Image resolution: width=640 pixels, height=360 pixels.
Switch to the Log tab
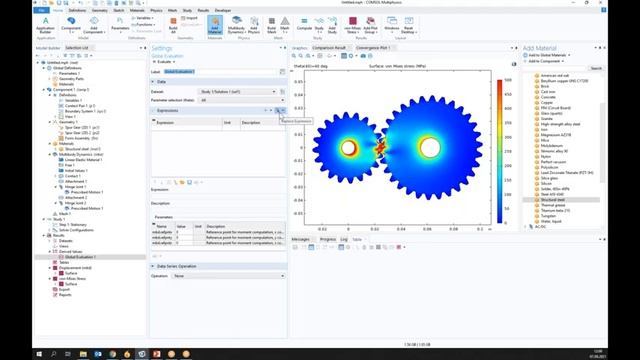[344, 239]
